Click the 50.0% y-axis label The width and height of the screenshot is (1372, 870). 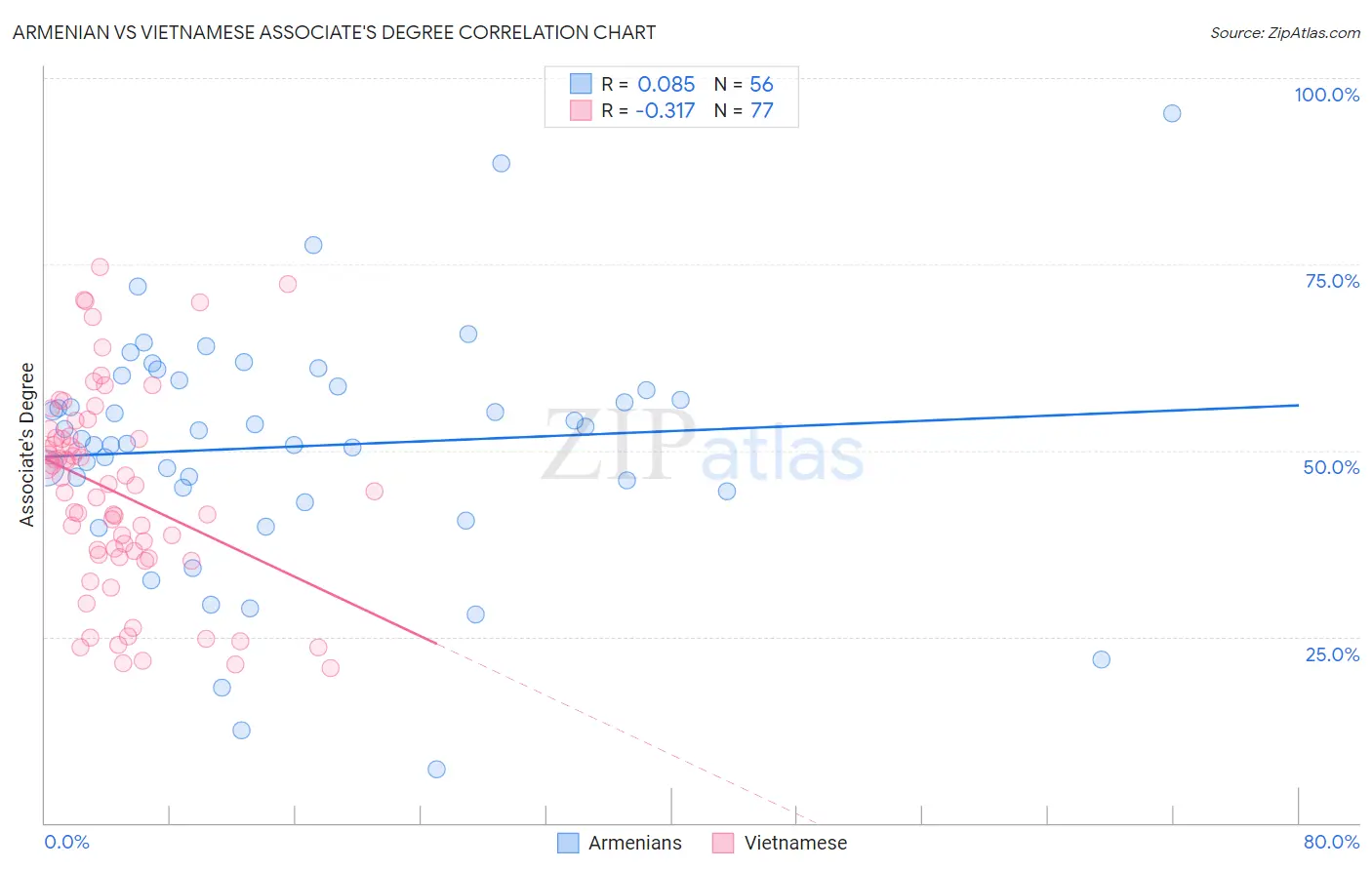(x=1331, y=467)
